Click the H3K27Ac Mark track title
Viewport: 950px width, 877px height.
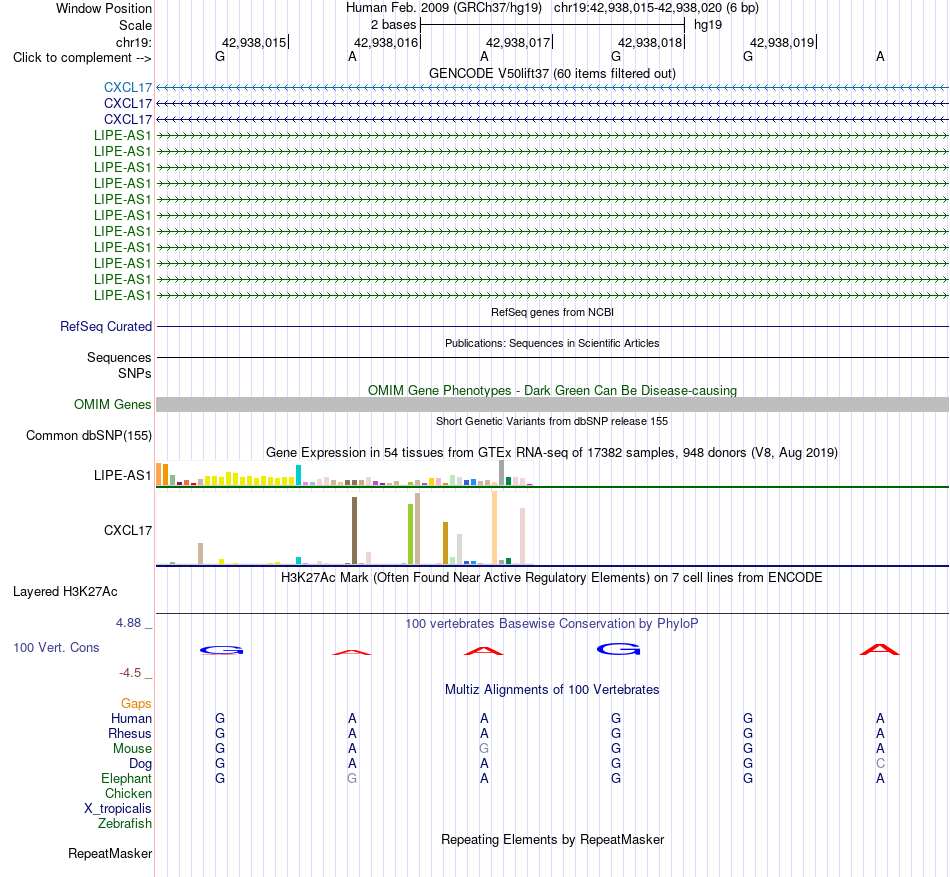[x=552, y=577]
